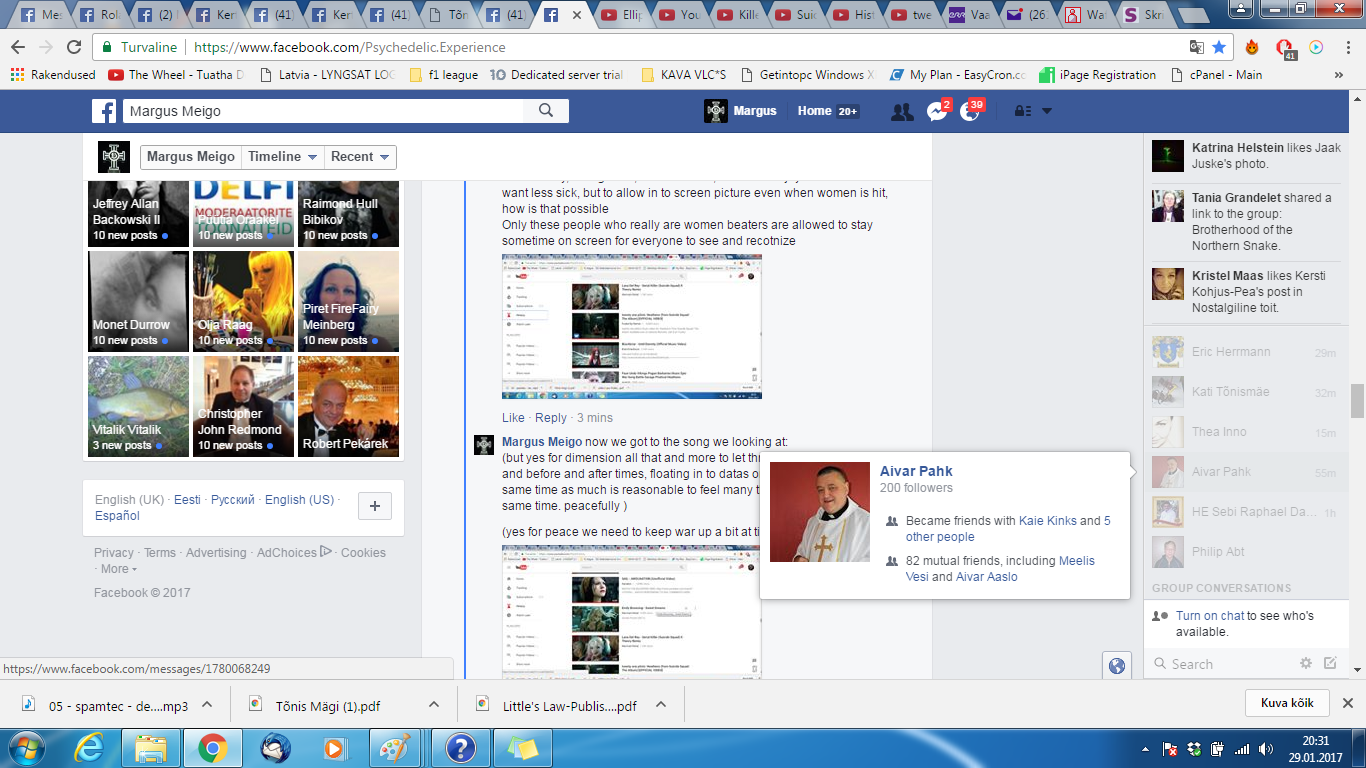Image resolution: width=1366 pixels, height=768 pixels.
Task: Open chat with Eric Herrmann
Action: pos(1245,352)
